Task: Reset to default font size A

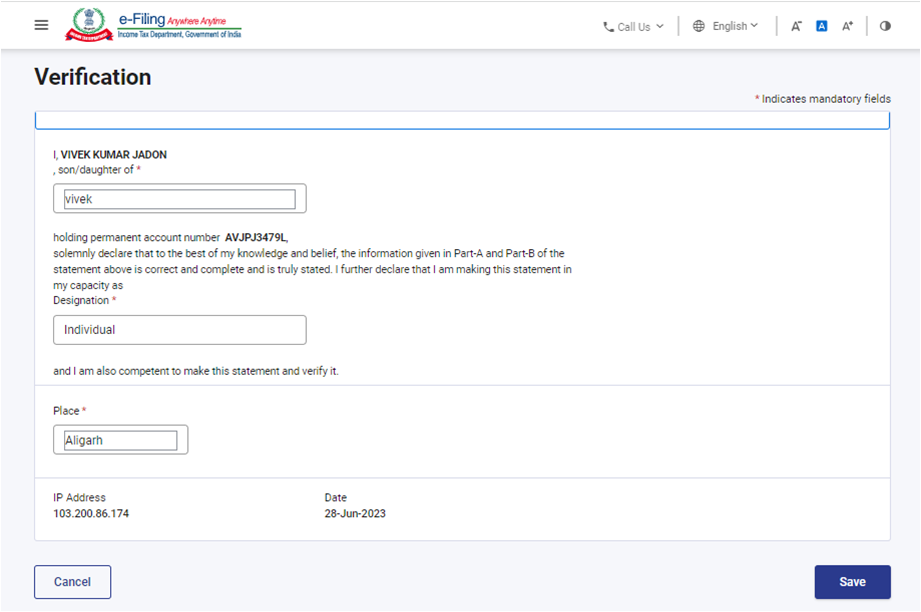Action: pyautogui.click(x=821, y=26)
